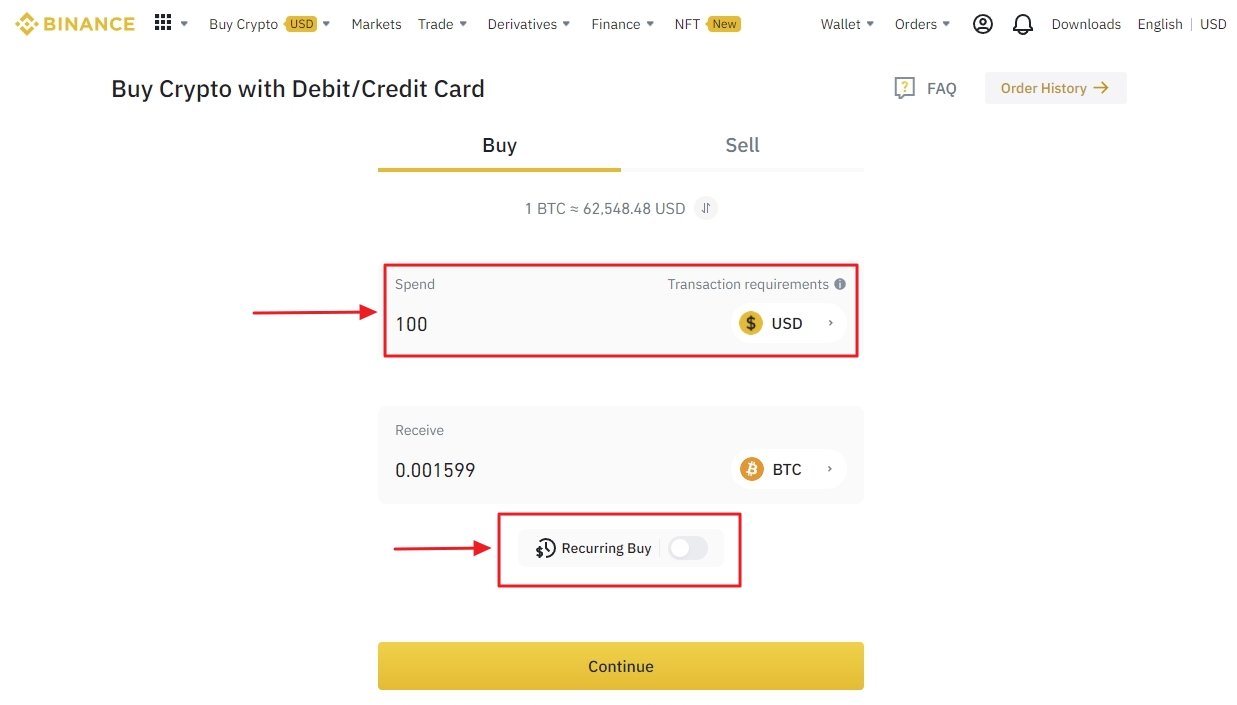
Task: Open the BTC receive currency selector
Action: pyautogui.click(x=789, y=468)
